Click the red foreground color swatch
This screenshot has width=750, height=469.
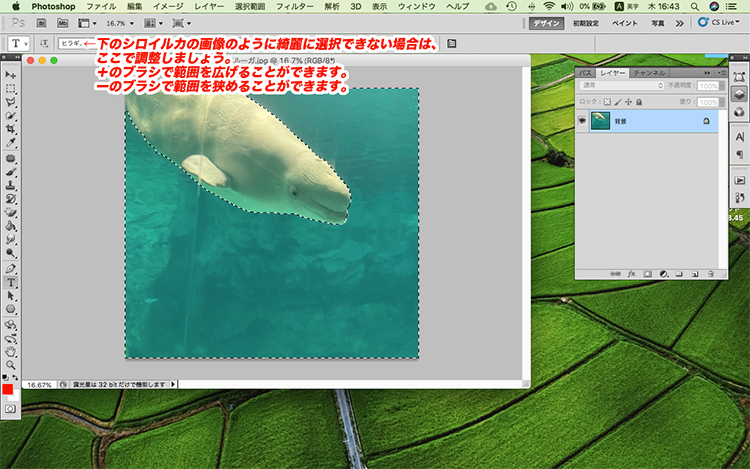pos(8,389)
